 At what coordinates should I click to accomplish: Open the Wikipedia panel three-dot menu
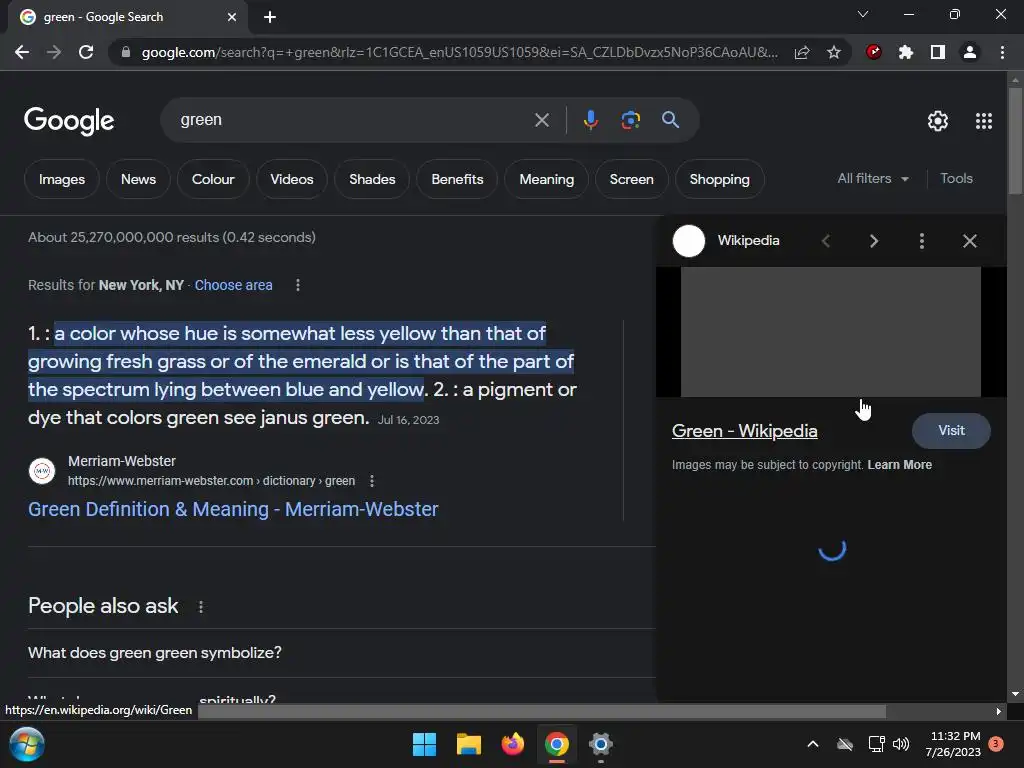tap(921, 241)
